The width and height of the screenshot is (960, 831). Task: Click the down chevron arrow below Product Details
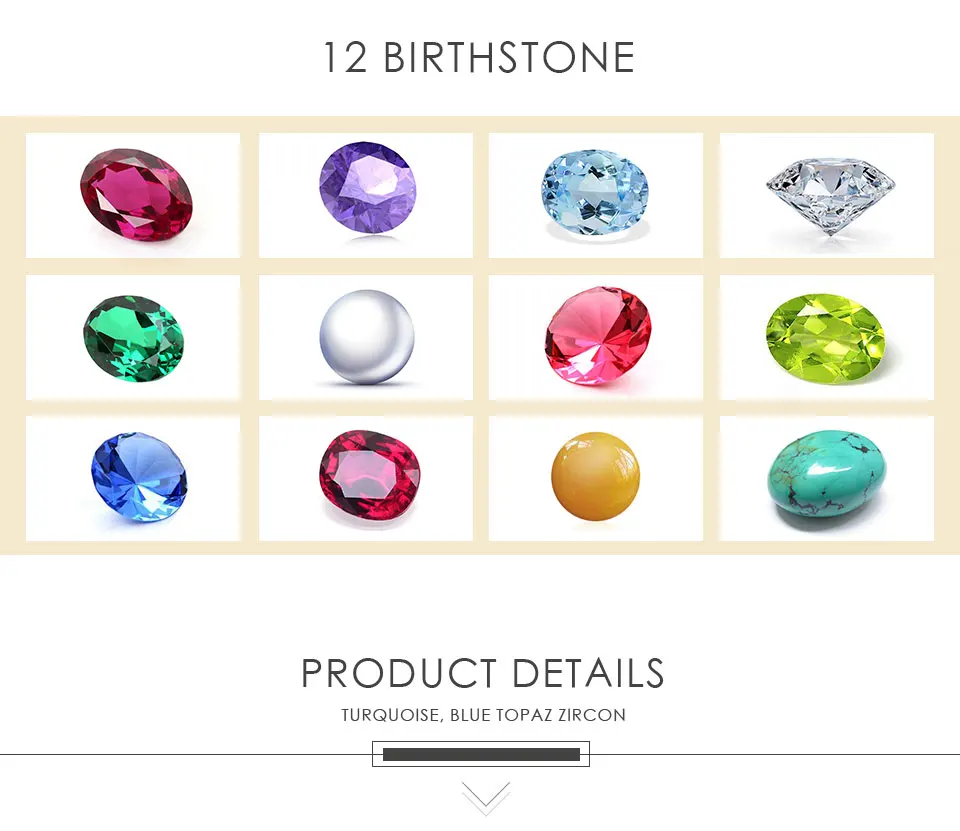(x=486, y=798)
